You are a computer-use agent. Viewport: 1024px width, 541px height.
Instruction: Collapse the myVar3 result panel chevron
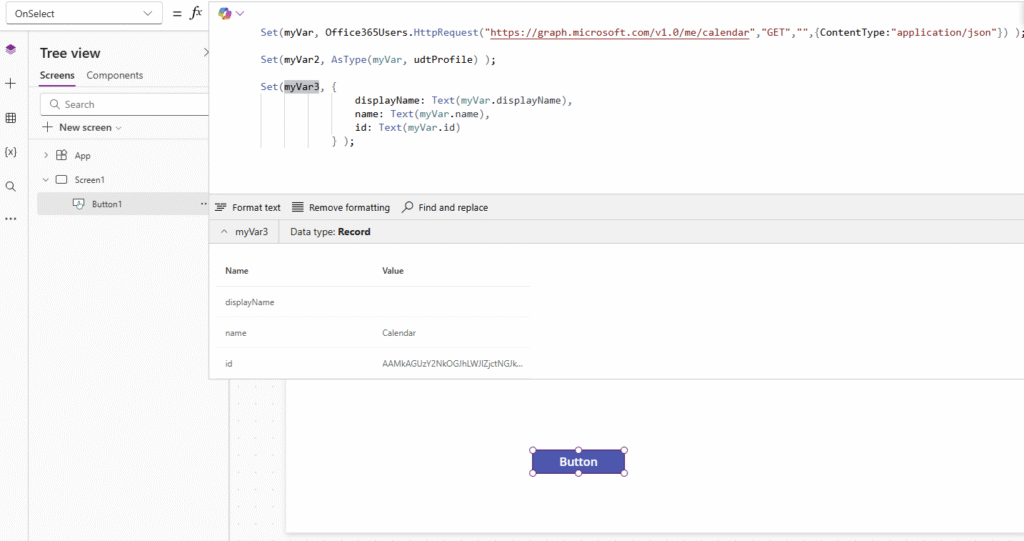coord(224,232)
